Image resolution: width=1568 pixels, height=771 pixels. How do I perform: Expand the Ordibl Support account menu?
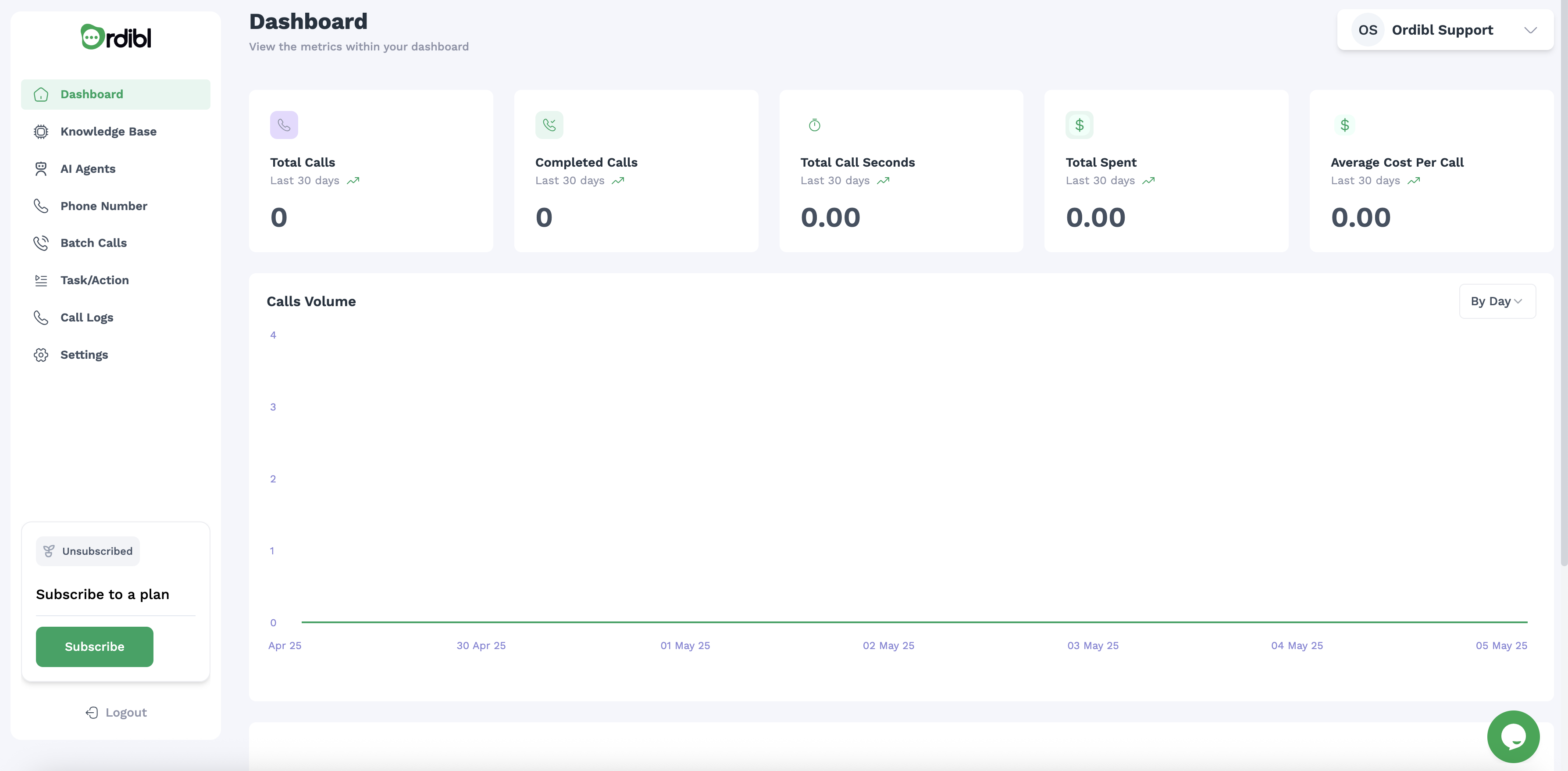pos(1530,30)
